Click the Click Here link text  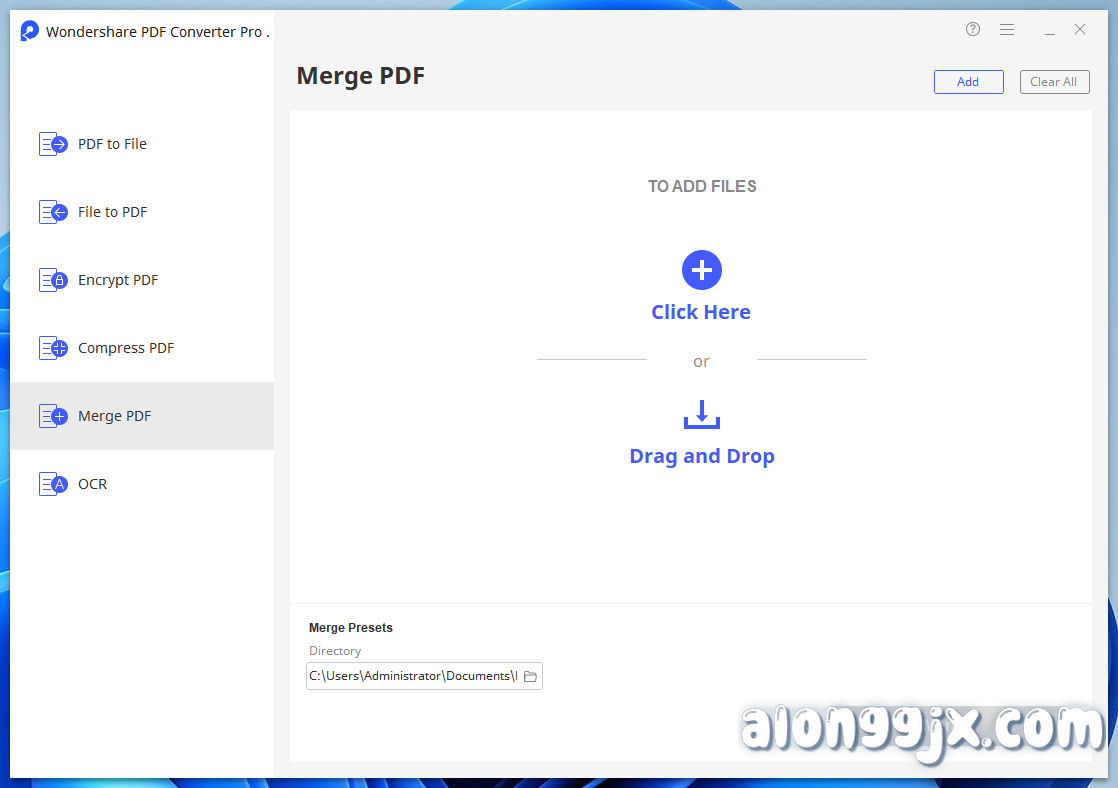tap(701, 311)
